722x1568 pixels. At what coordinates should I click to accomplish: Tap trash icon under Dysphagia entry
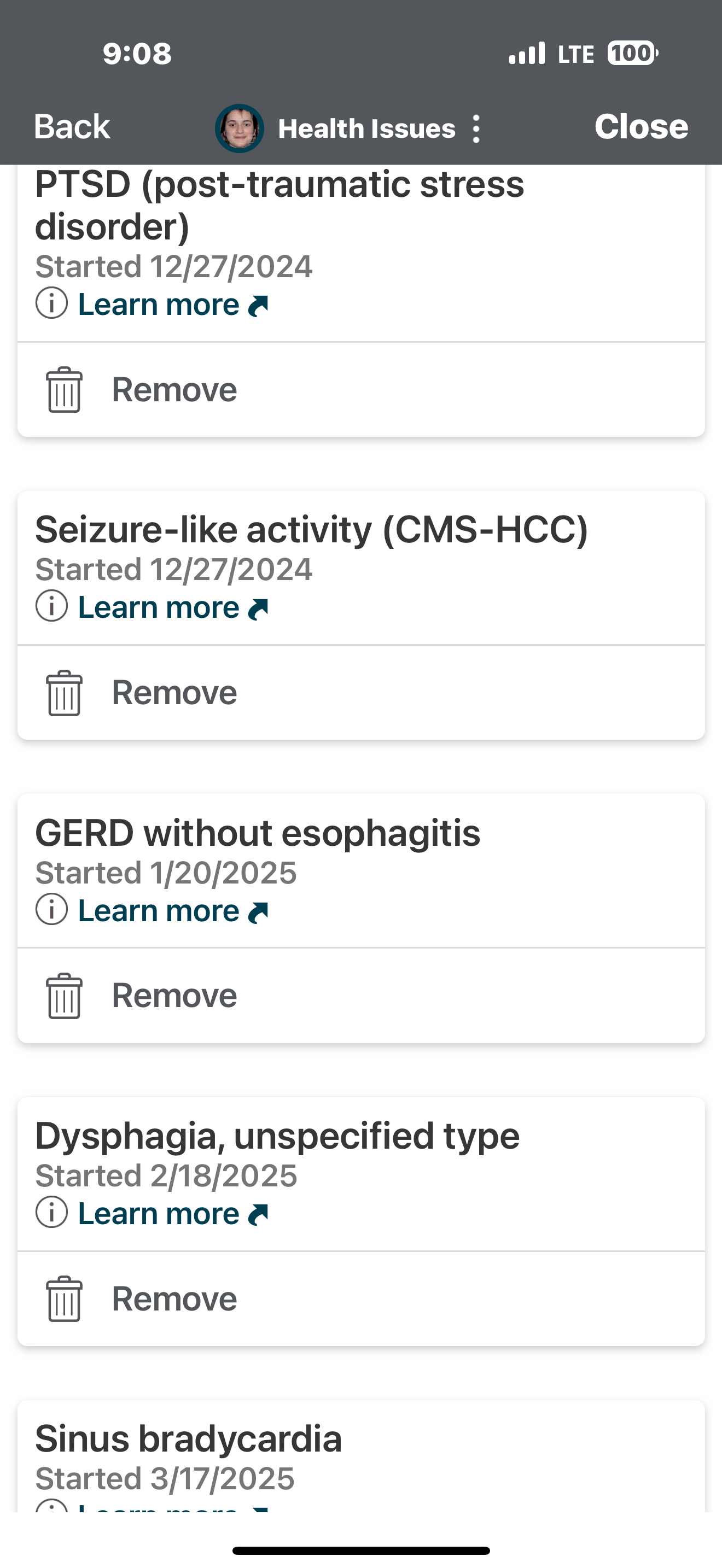click(x=64, y=1299)
